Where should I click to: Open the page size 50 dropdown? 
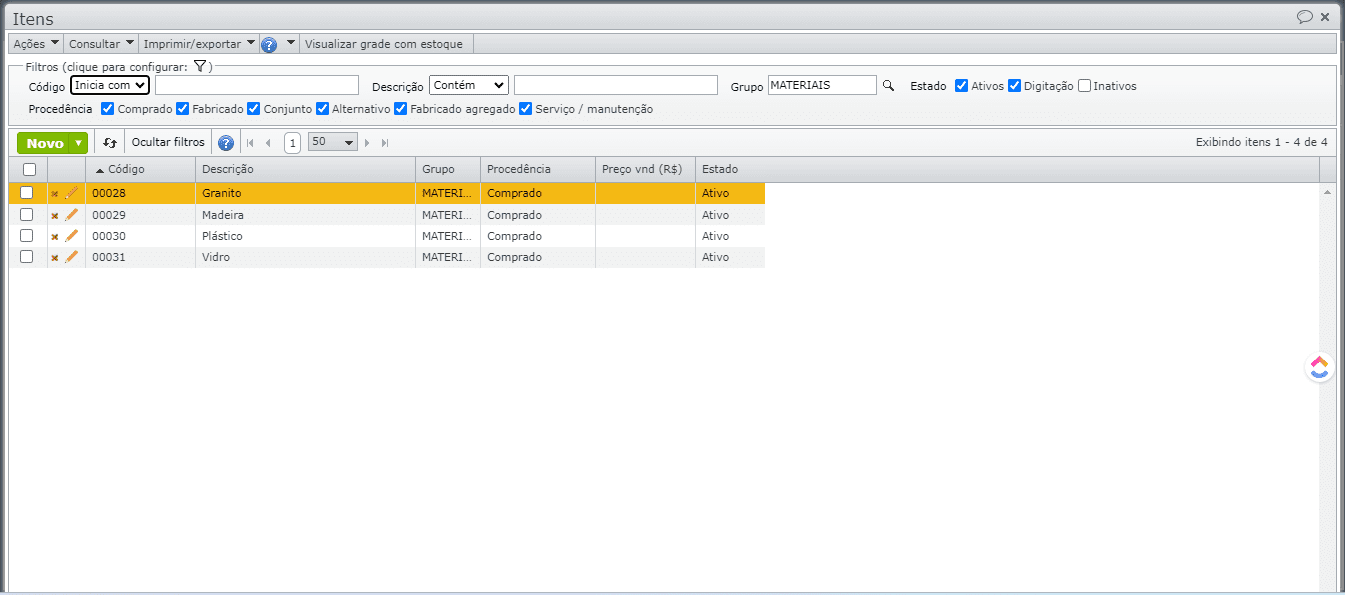[x=333, y=143]
